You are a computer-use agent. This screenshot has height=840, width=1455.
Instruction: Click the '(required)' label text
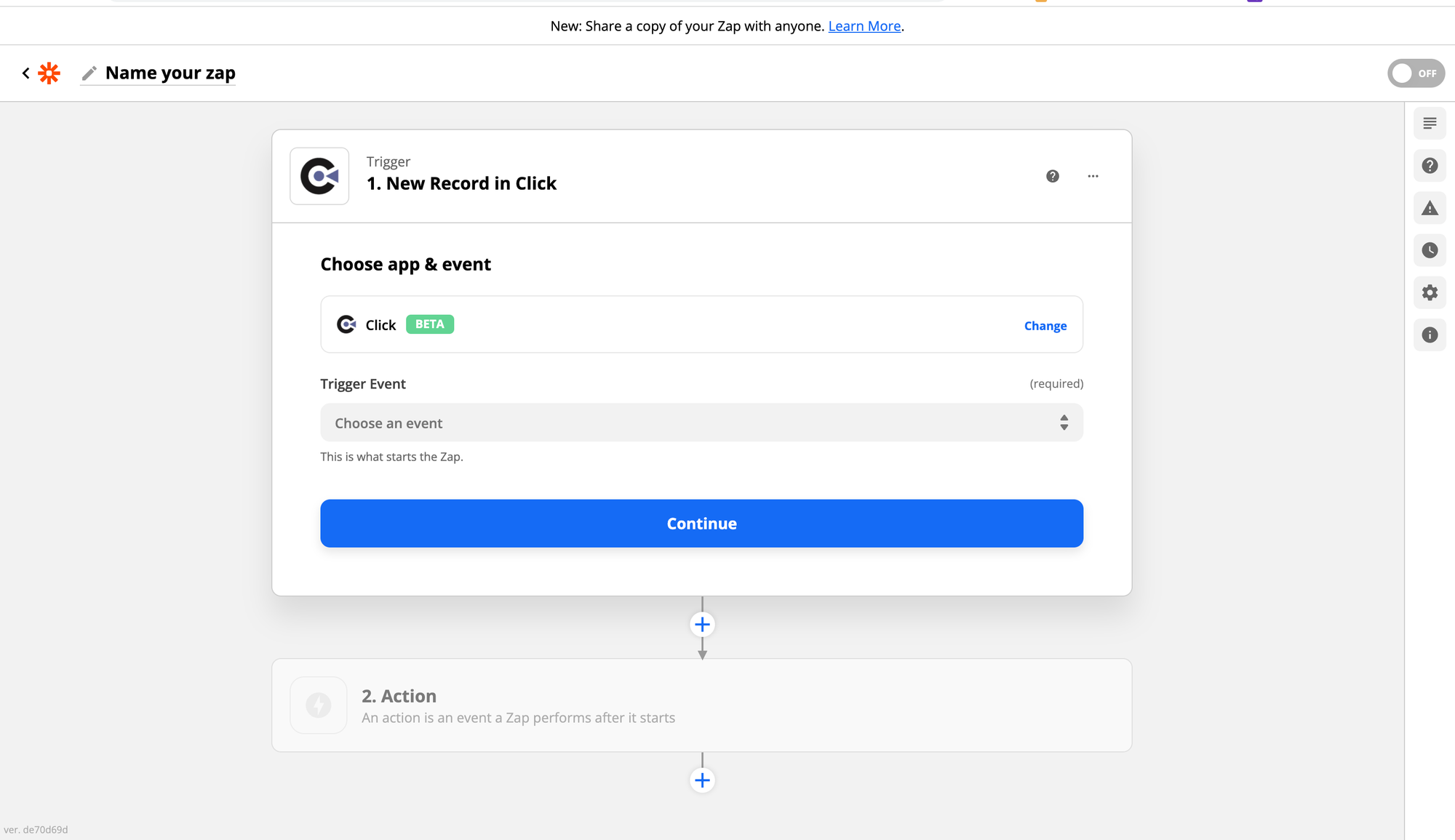point(1056,383)
